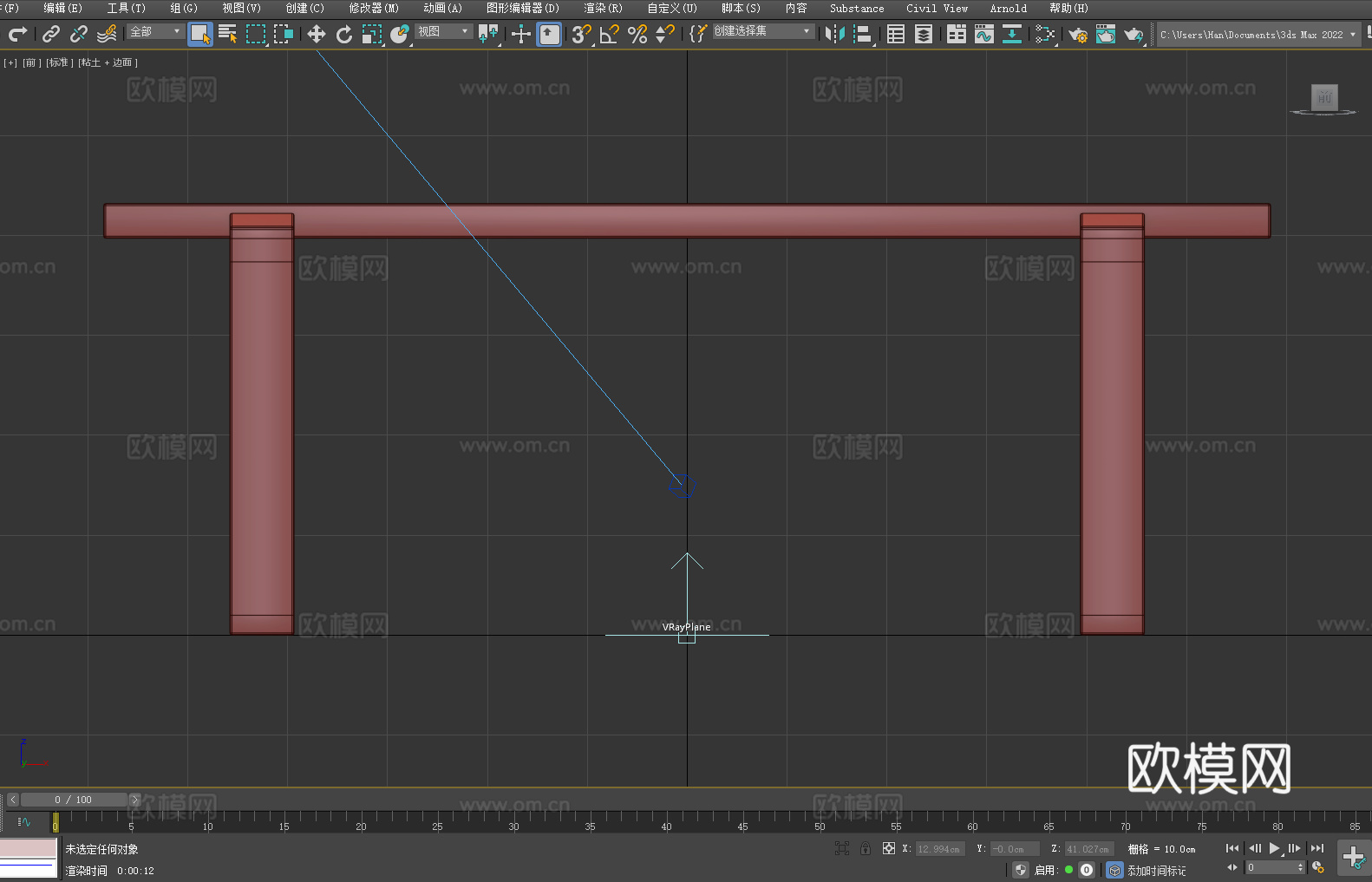The width and height of the screenshot is (1372, 882).
Task: Click the Edit Named Selection Sets icon
Action: tap(698, 34)
